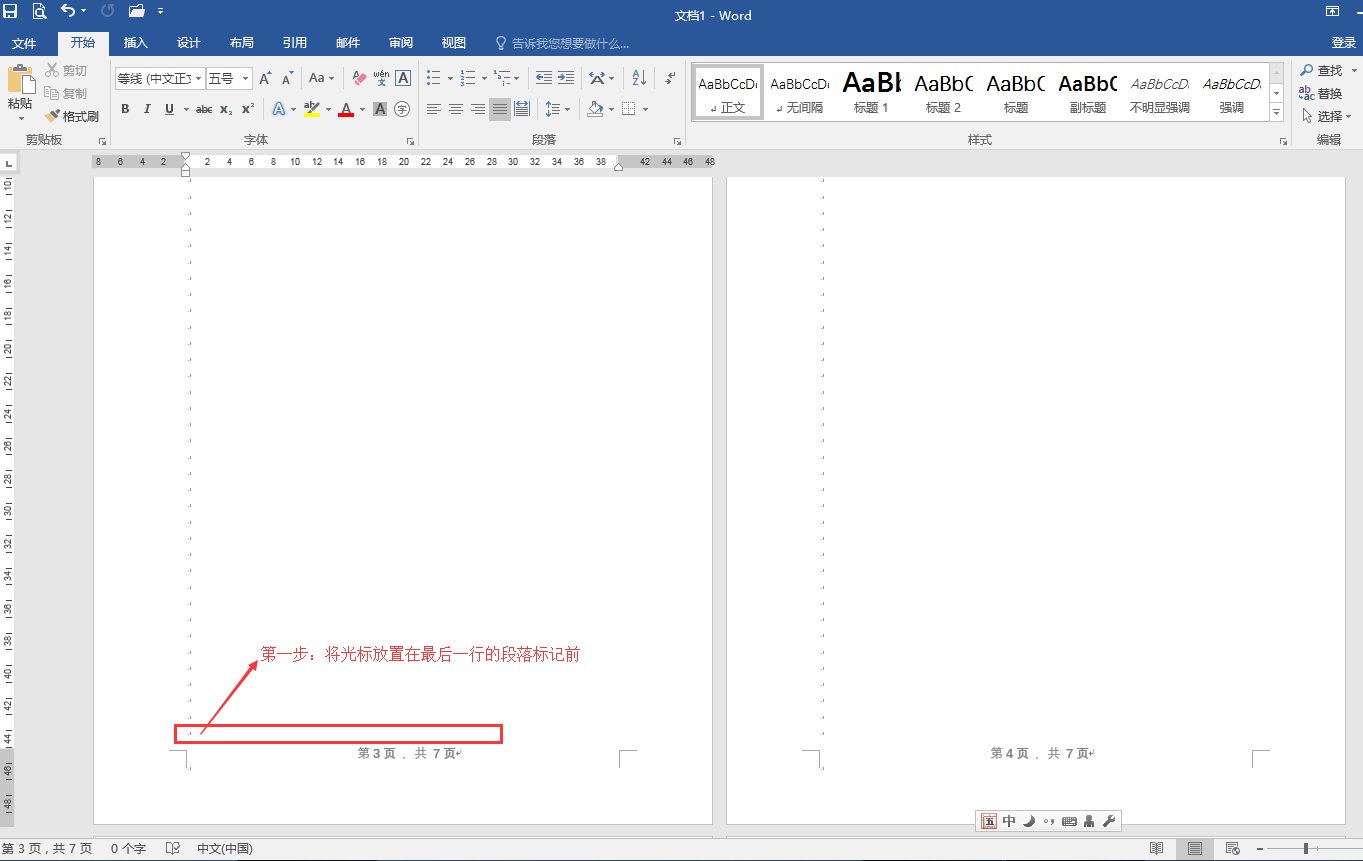Image resolution: width=1363 pixels, height=861 pixels.
Task: Apply bold formatting
Action: (125, 109)
